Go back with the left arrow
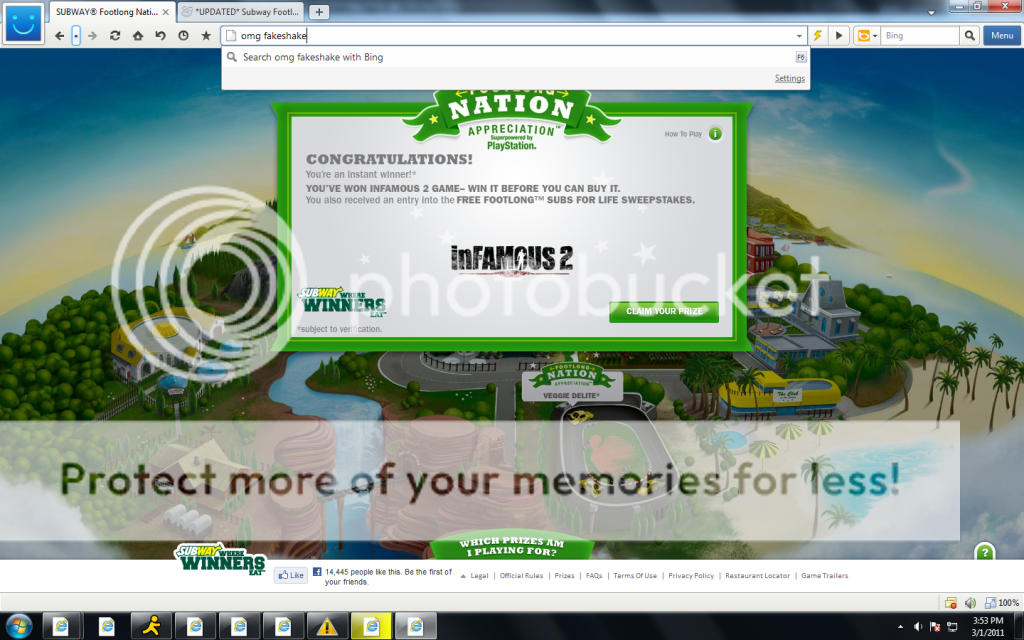Viewport: 1024px width, 640px height. click(59, 36)
